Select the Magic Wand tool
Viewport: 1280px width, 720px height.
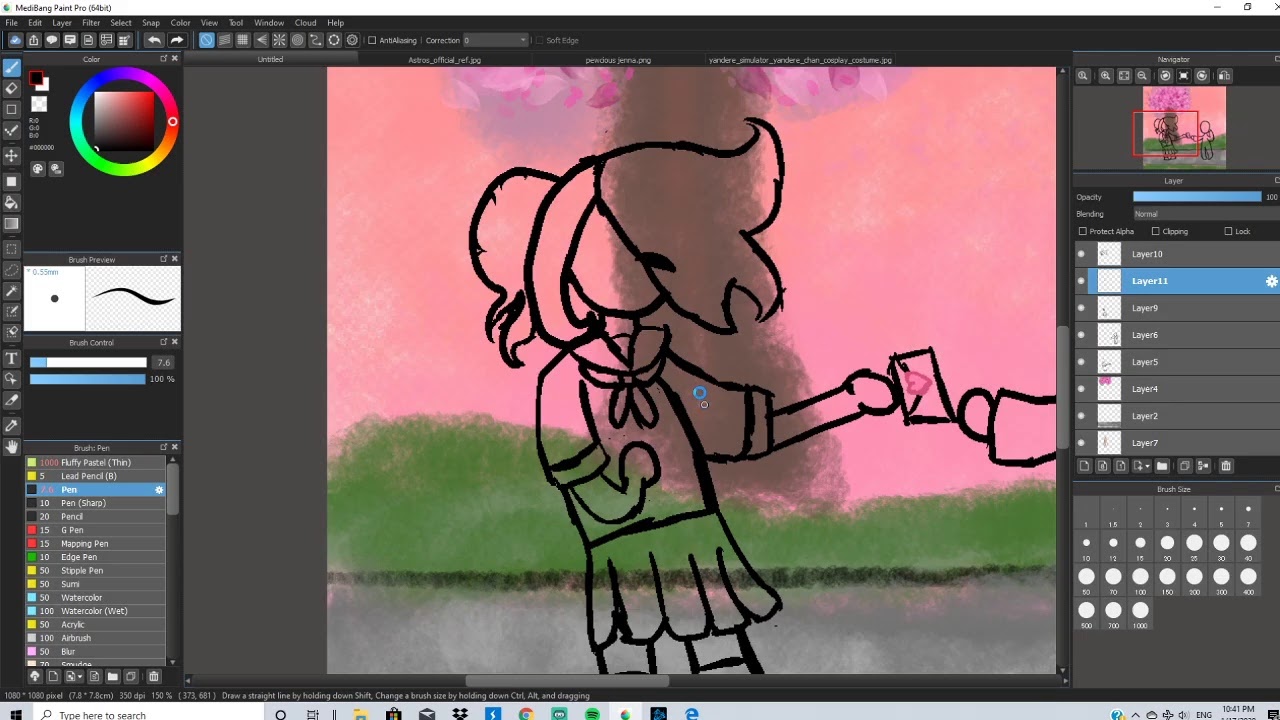click(12, 291)
